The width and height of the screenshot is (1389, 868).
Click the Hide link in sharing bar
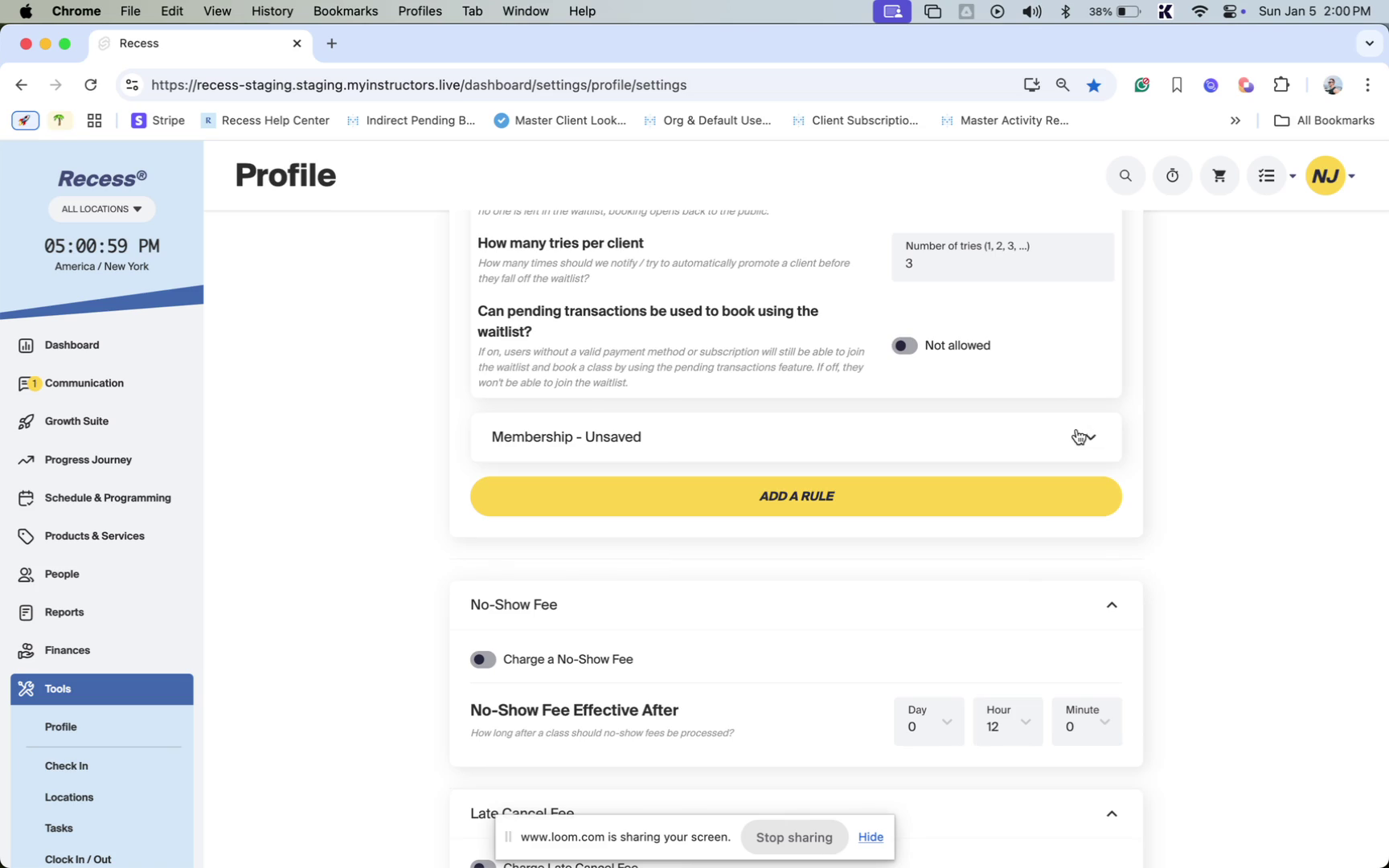(x=871, y=837)
